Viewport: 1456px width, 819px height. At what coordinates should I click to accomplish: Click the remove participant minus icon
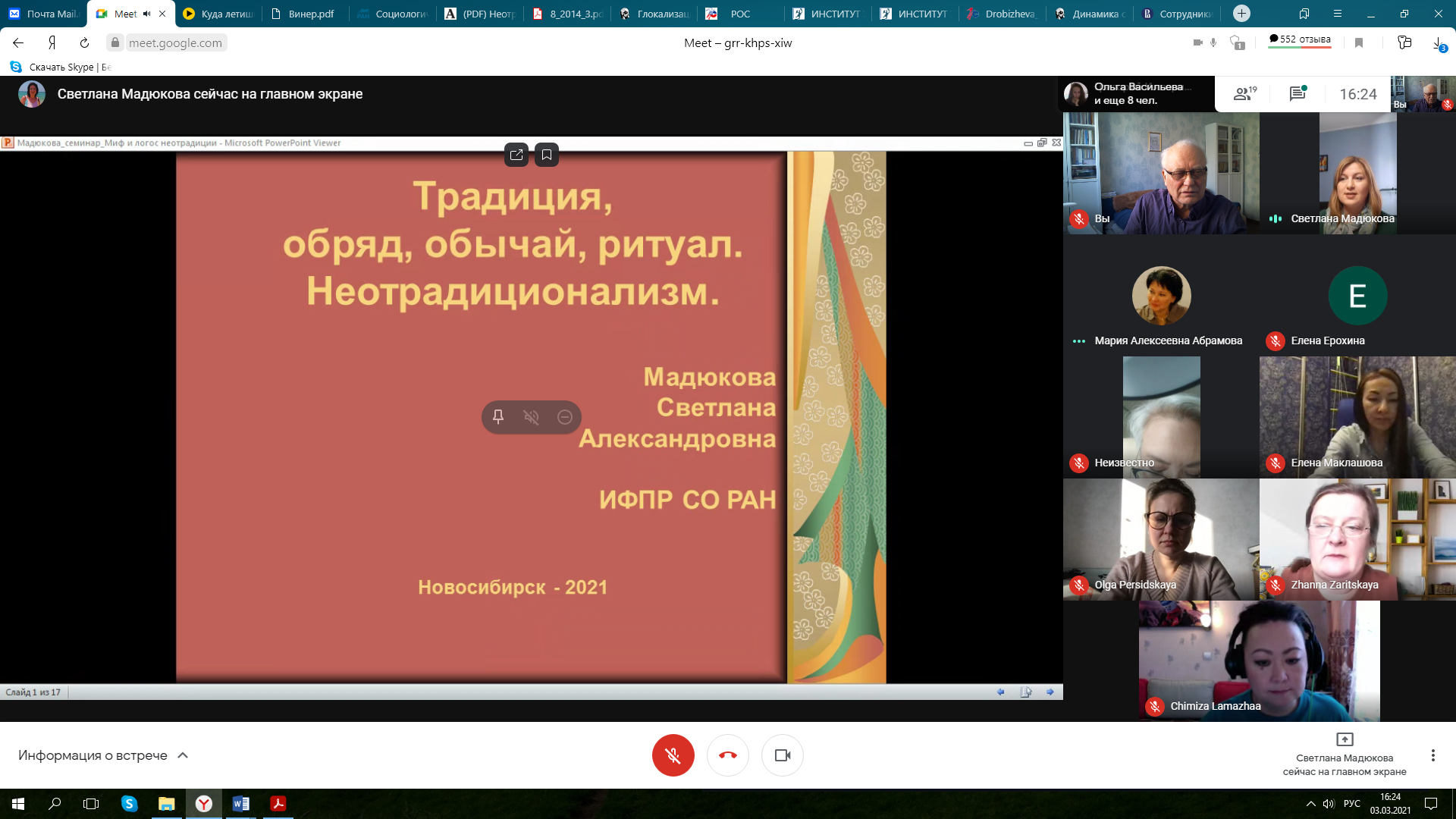click(564, 417)
